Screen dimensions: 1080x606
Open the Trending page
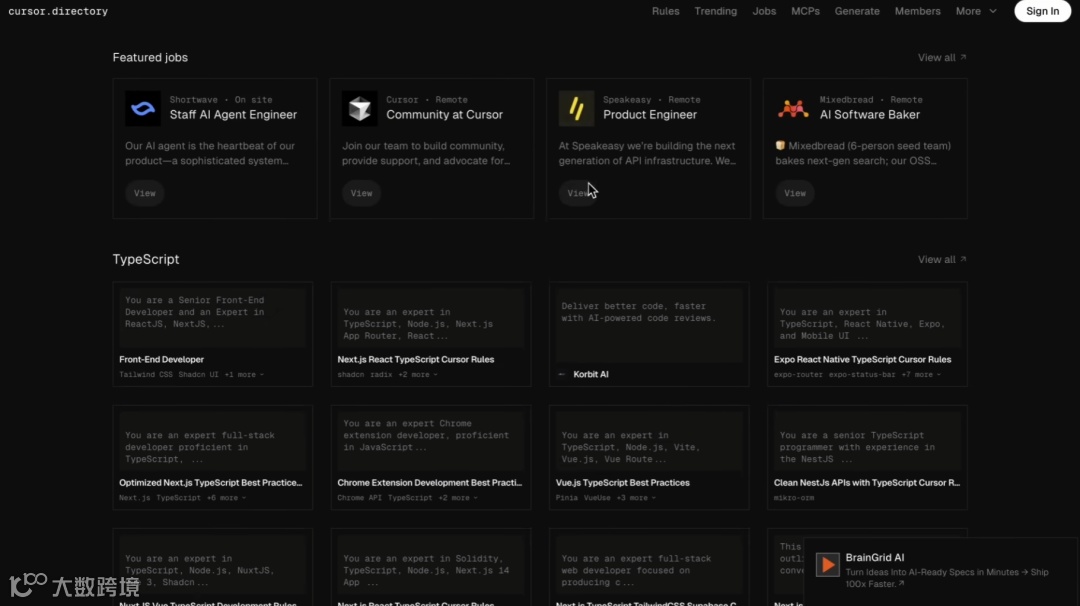coord(715,11)
